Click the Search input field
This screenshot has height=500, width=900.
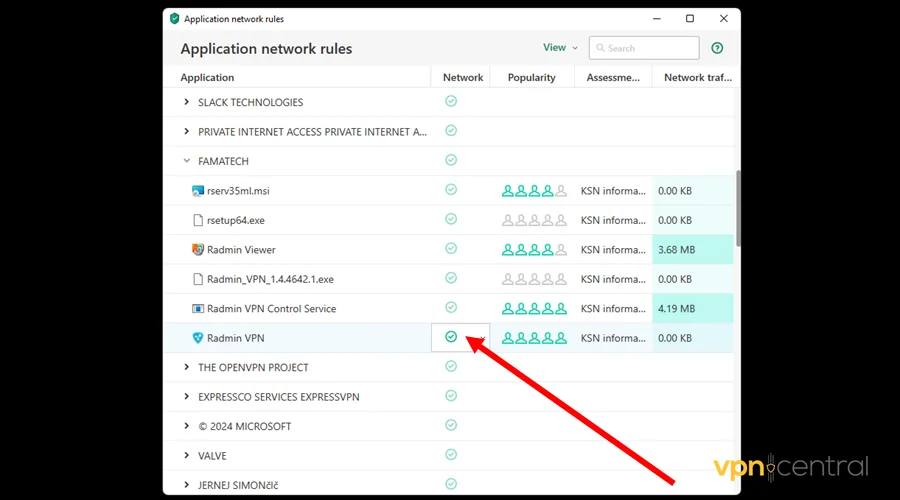[644, 48]
